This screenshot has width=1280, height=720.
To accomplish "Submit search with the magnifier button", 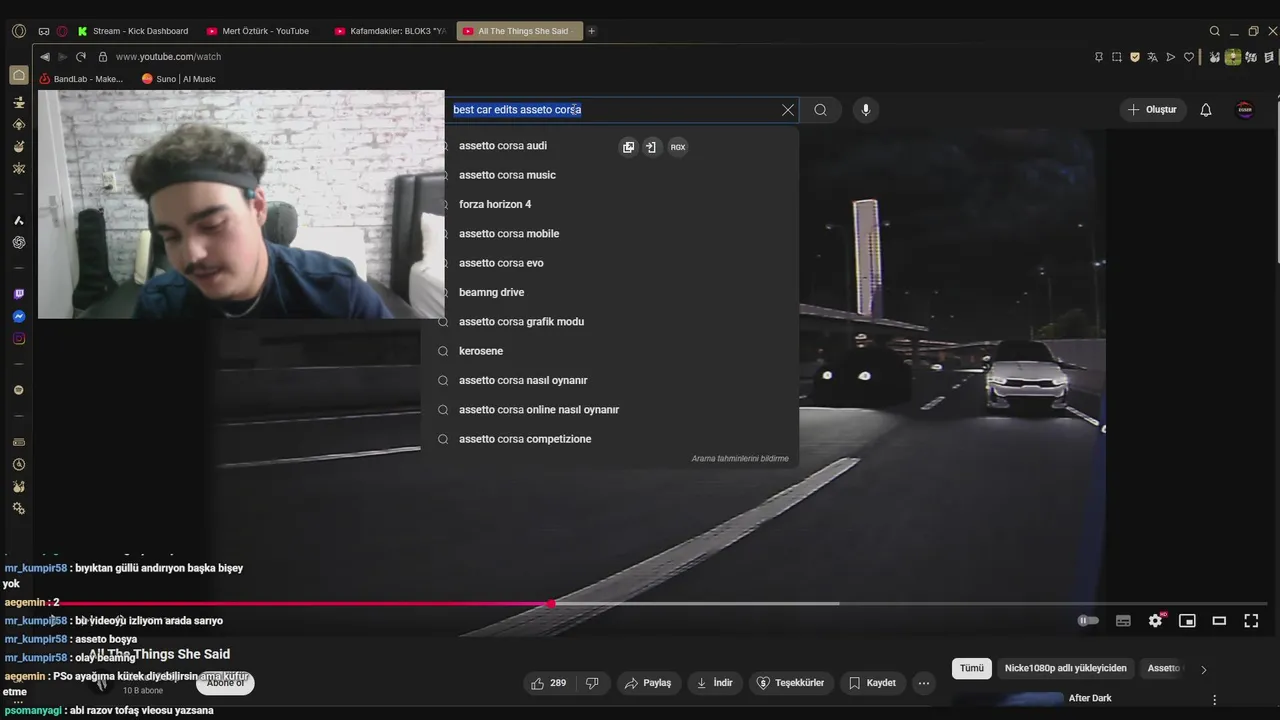I will tap(821, 110).
